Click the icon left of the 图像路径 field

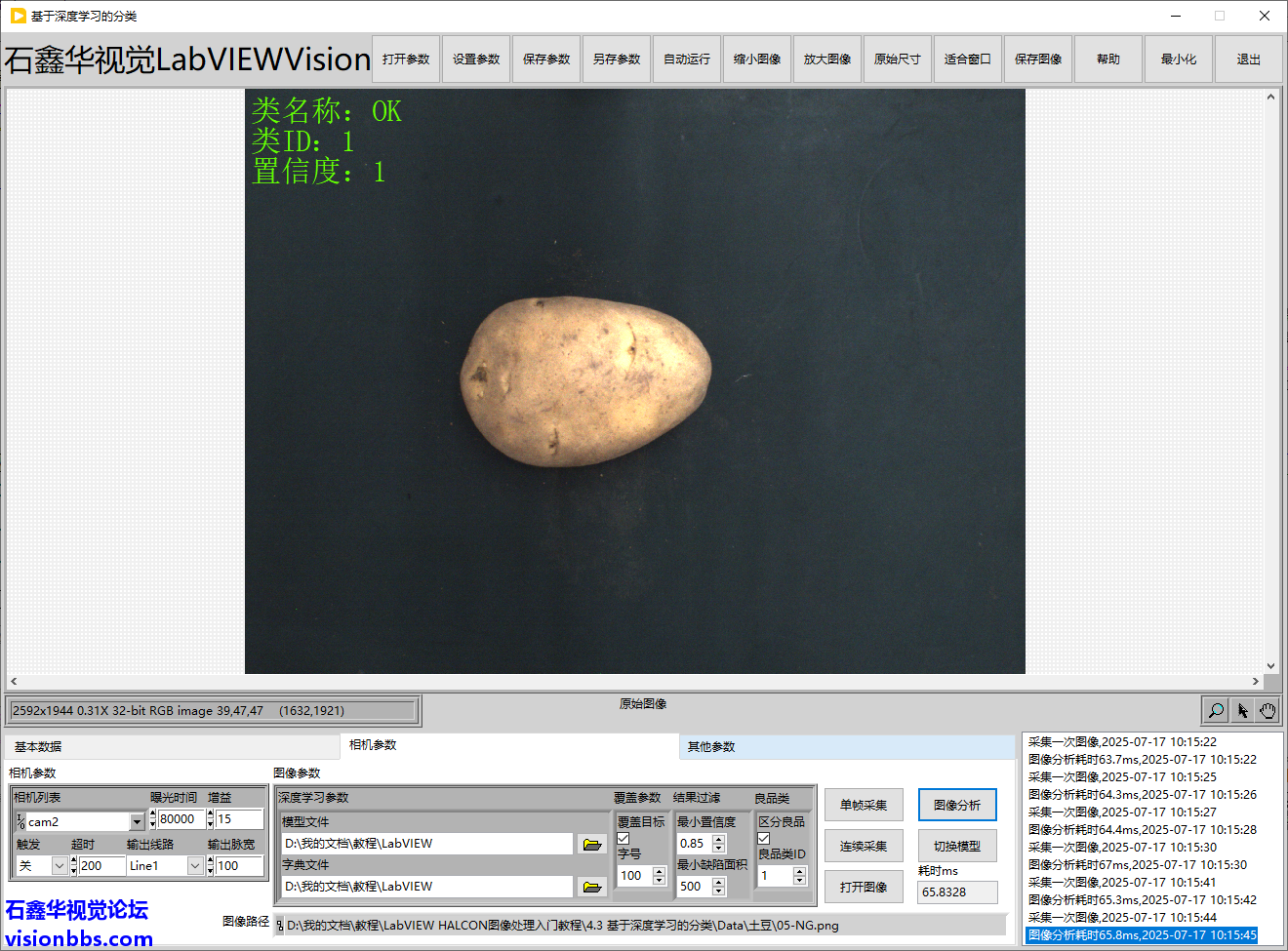pos(280,926)
